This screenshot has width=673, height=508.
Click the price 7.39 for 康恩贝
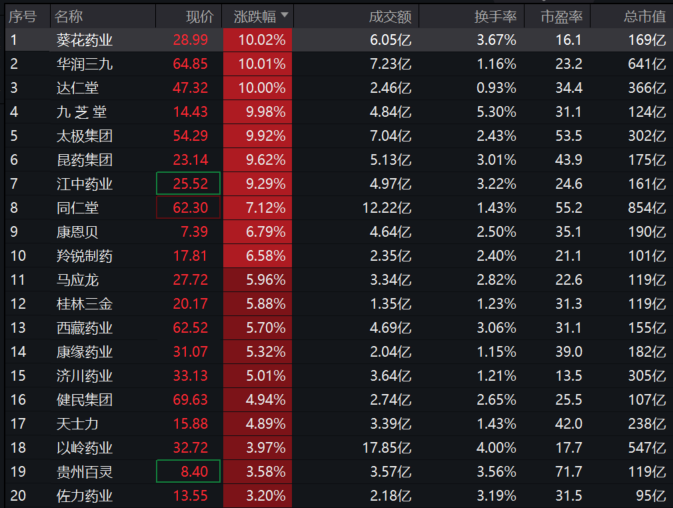click(194, 232)
